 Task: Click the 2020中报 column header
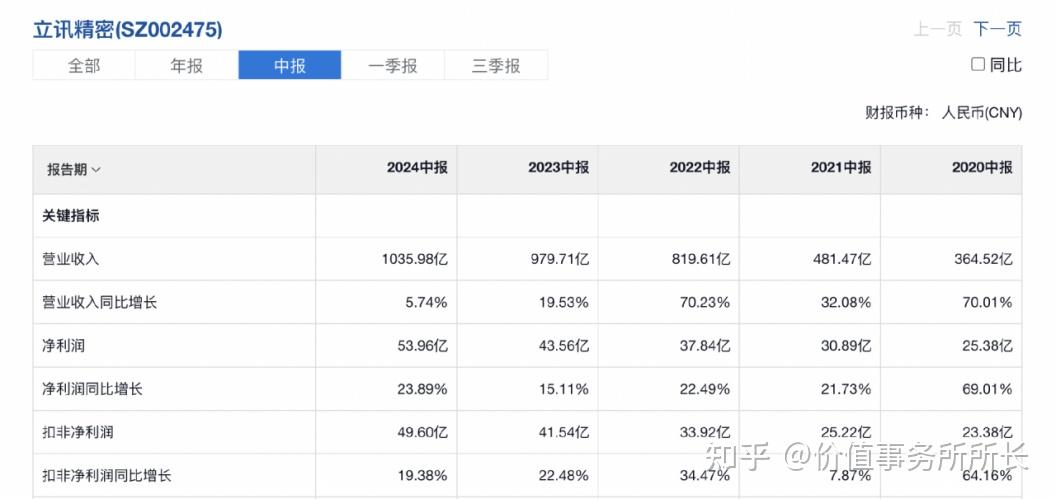point(981,168)
